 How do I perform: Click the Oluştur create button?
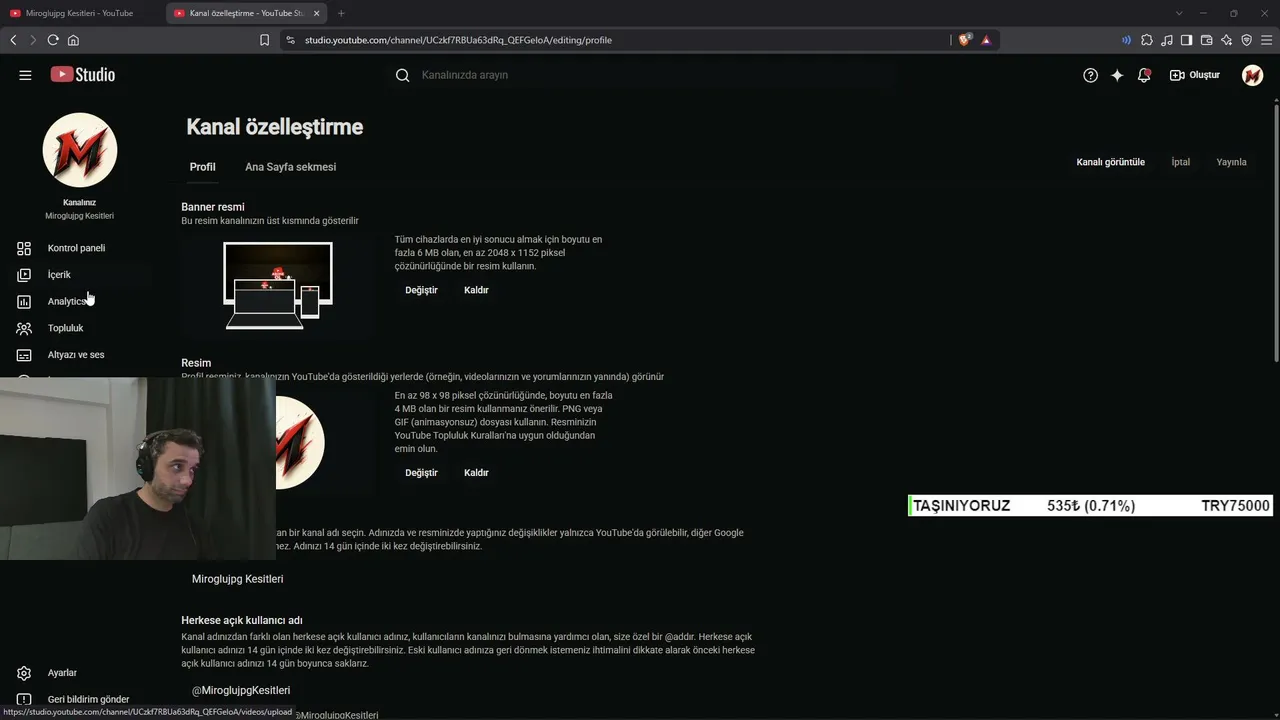tap(1195, 75)
